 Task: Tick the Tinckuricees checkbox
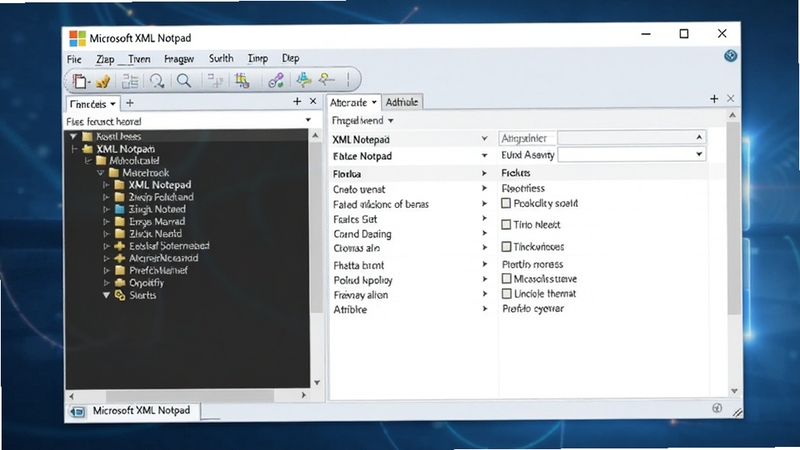pyautogui.click(x=506, y=246)
